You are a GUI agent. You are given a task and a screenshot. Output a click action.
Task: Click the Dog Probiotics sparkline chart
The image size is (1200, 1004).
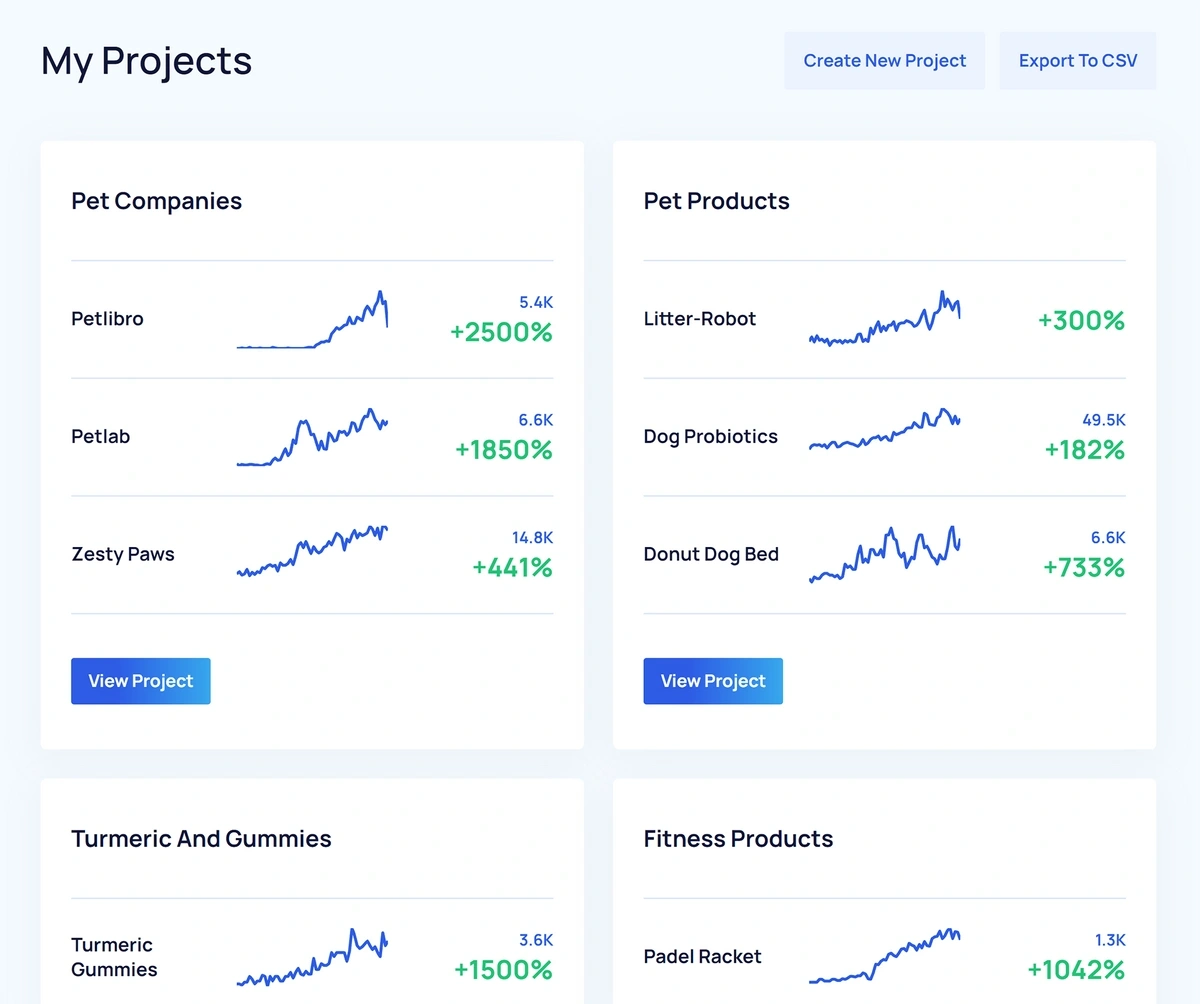885,430
